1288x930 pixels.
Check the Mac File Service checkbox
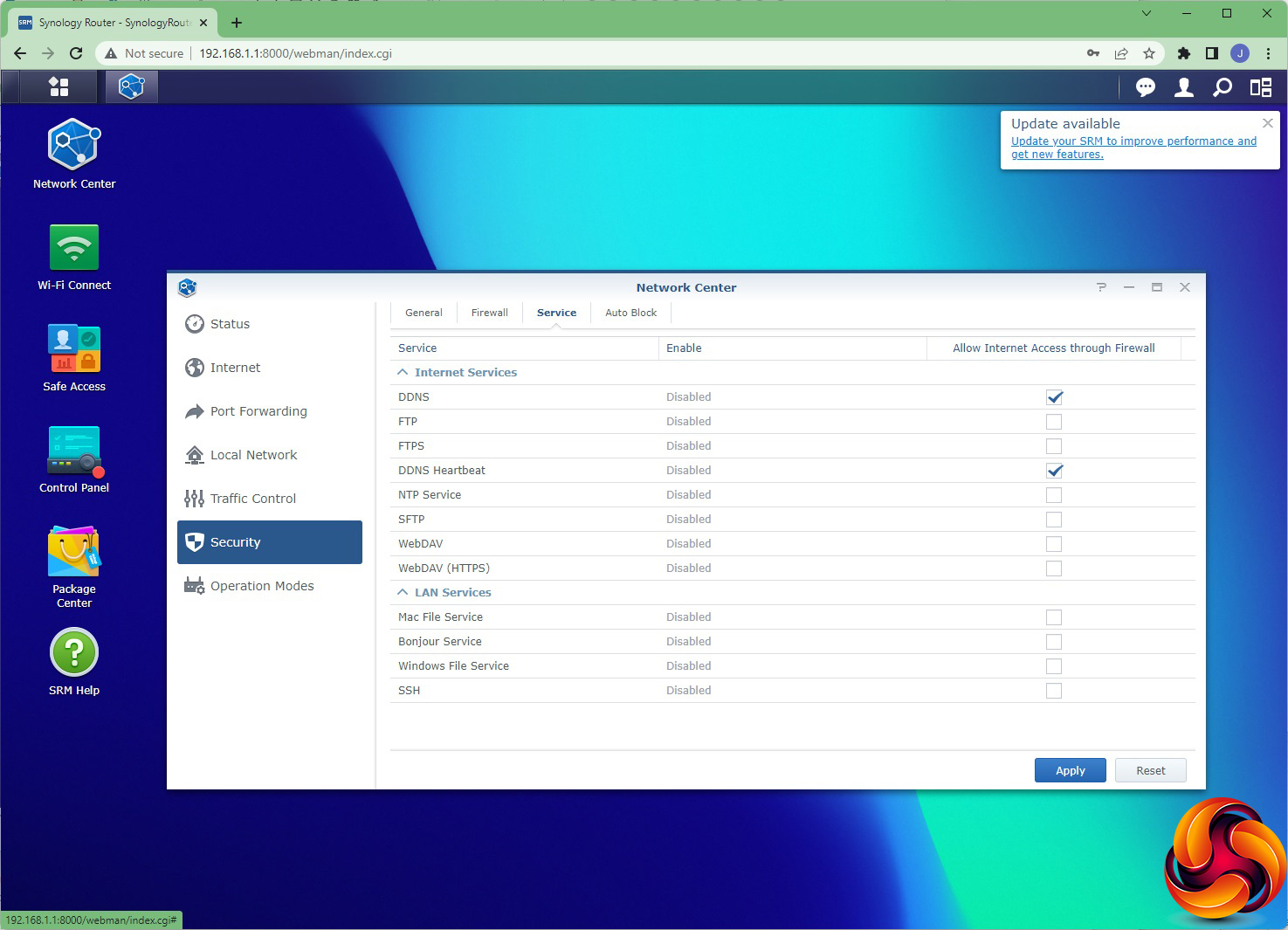click(1054, 617)
